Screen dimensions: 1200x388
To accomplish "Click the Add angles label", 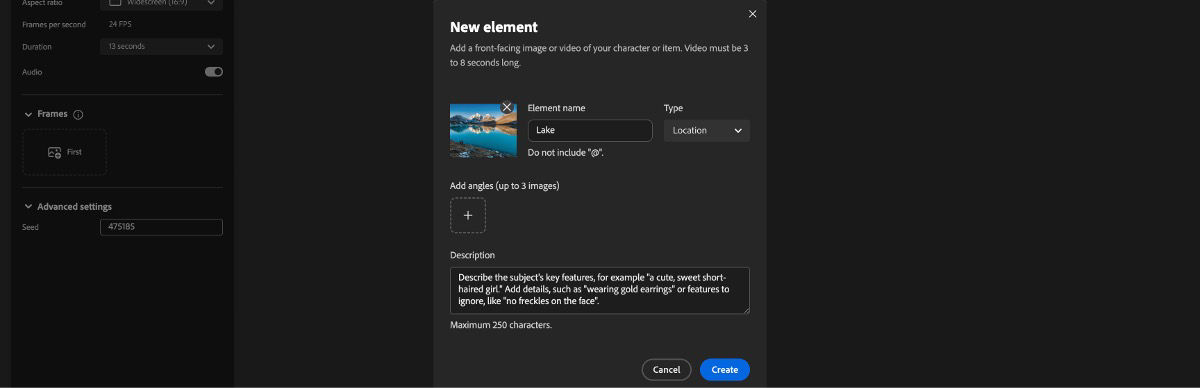I will click(504, 186).
